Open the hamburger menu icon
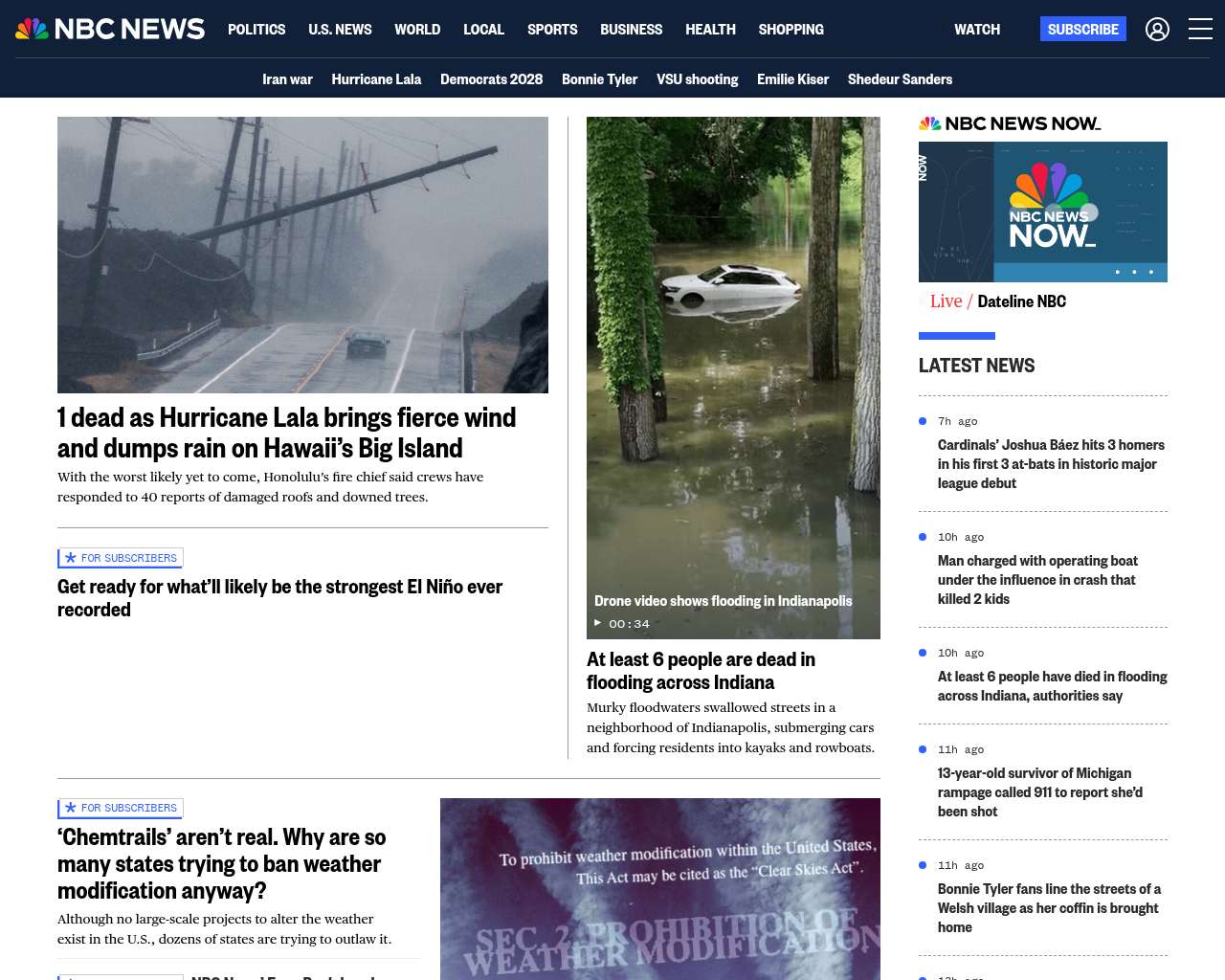This screenshot has height=980, width=1225. click(x=1200, y=30)
